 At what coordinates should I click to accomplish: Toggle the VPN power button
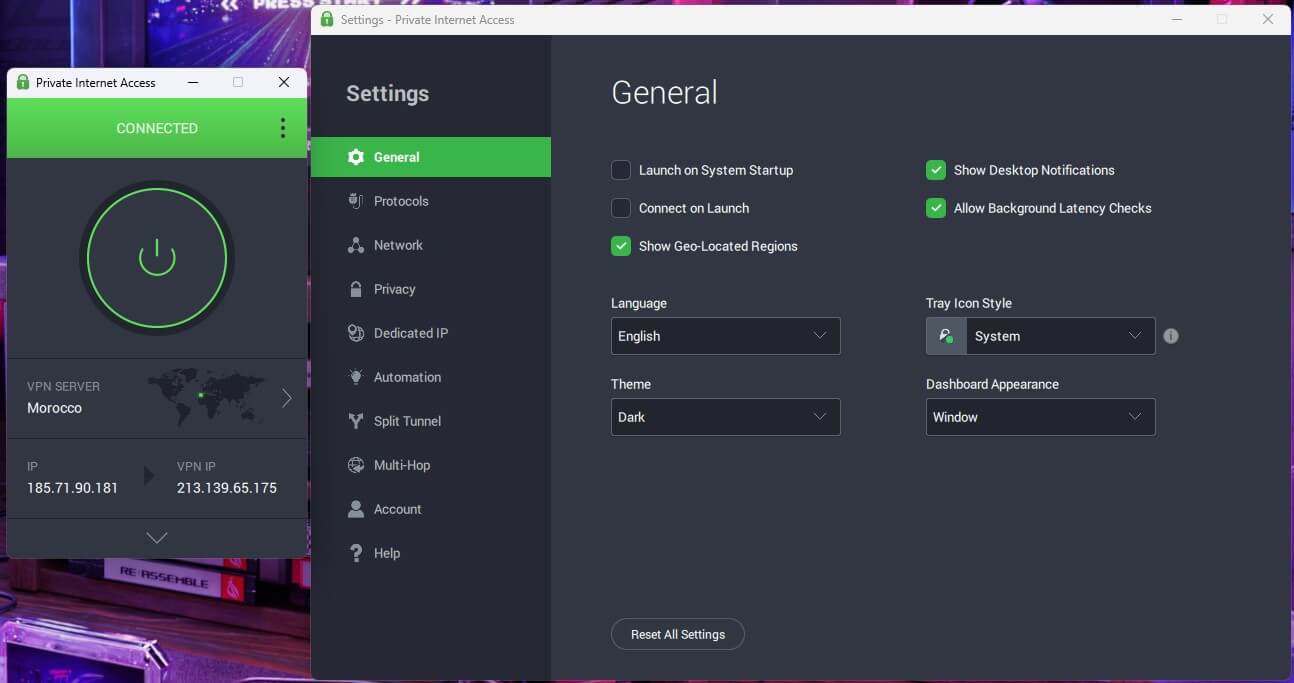157,258
